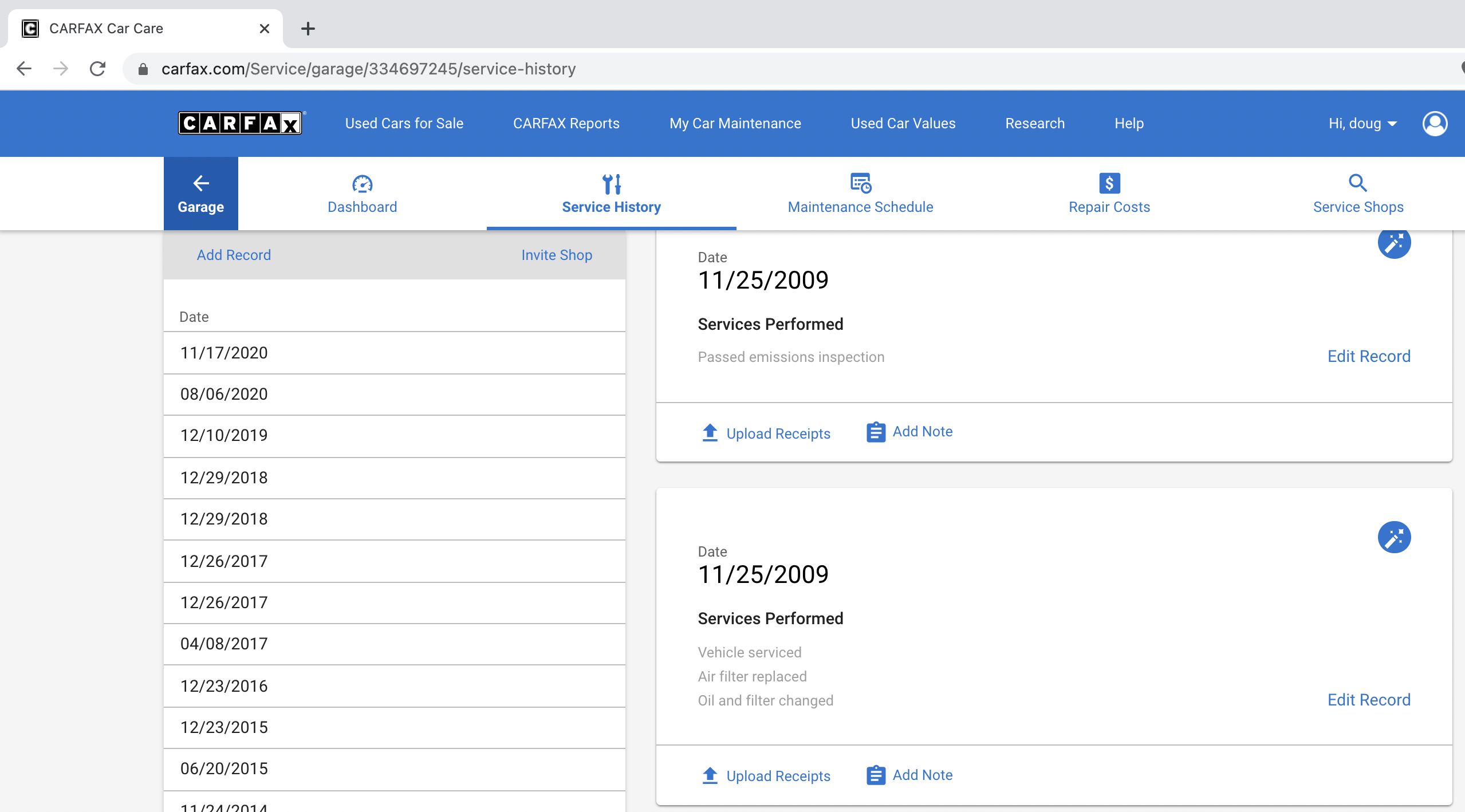Image resolution: width=1465 pixels, height=812 pixels.
Task: Go back using browser back arrow
Action: point(24,69)
